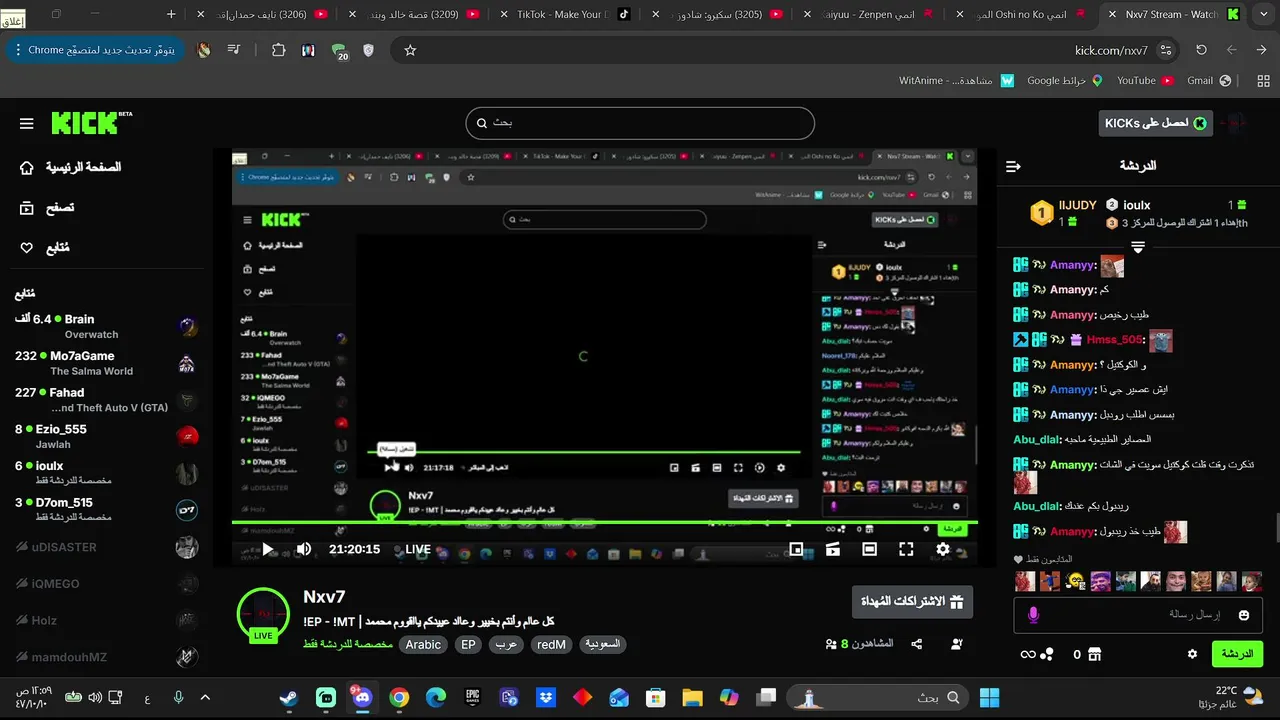
Task: Open clip creation icon in player
Action: point(833,549)
